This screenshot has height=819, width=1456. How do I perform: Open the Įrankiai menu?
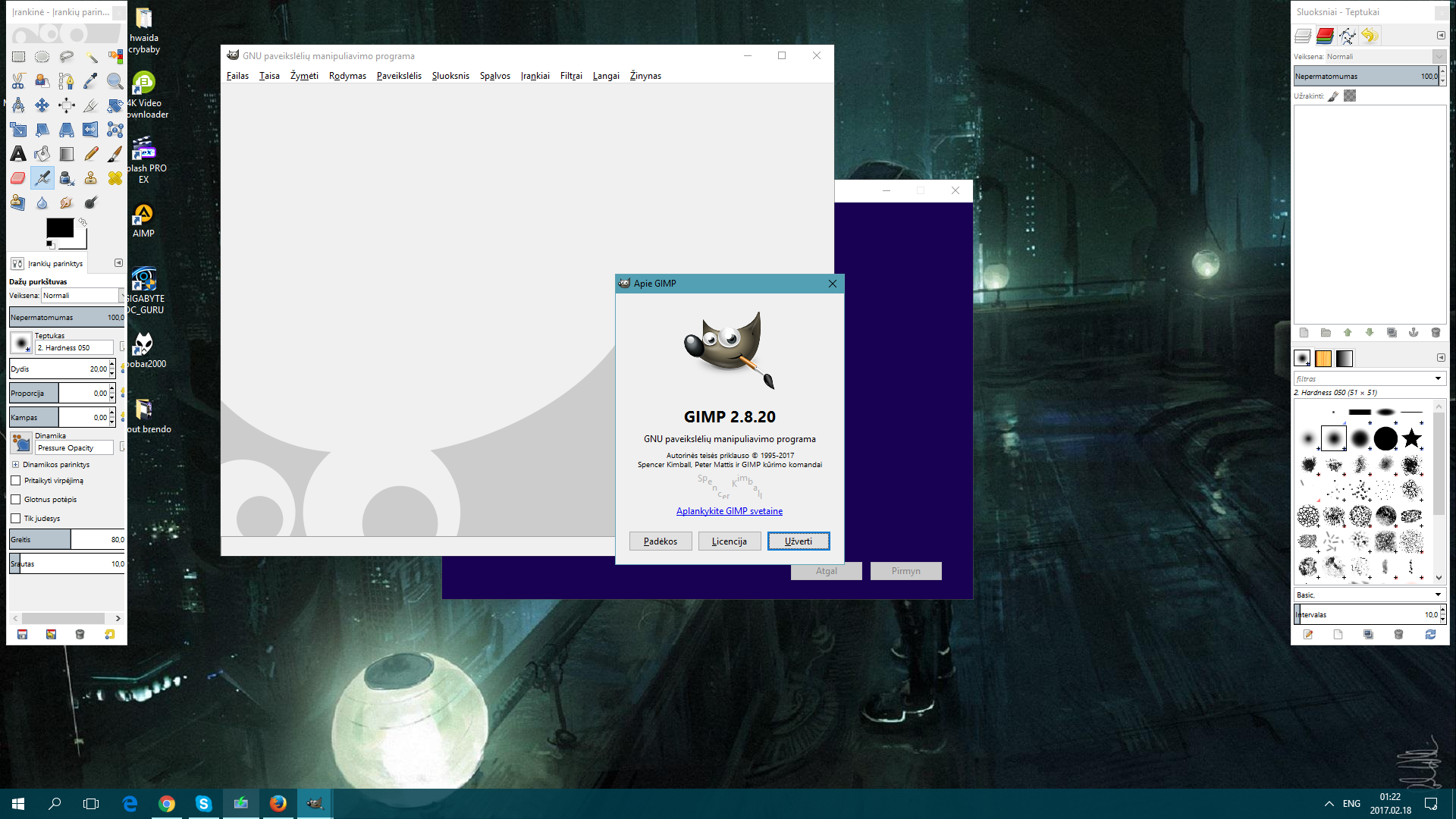click(x=535, y=76)
